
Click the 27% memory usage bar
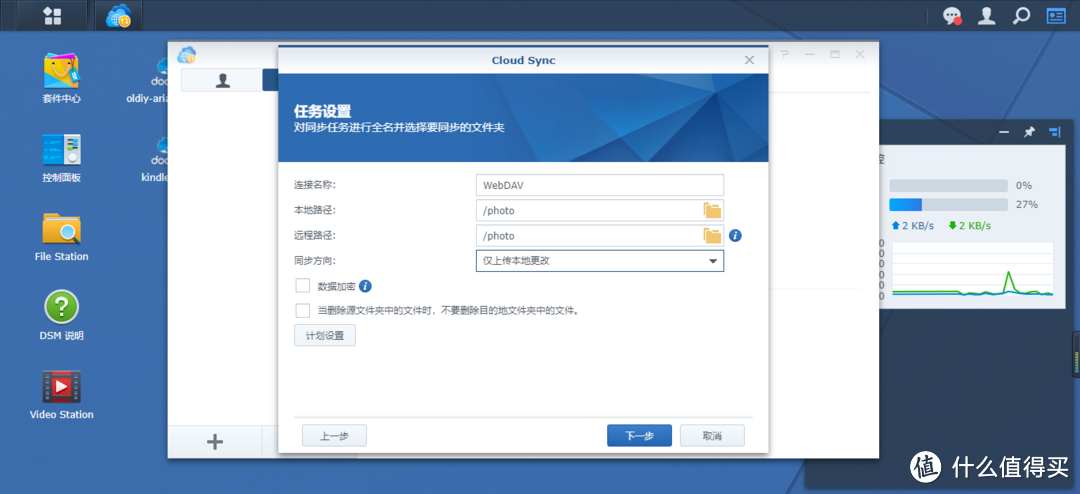tap(948, 205)
